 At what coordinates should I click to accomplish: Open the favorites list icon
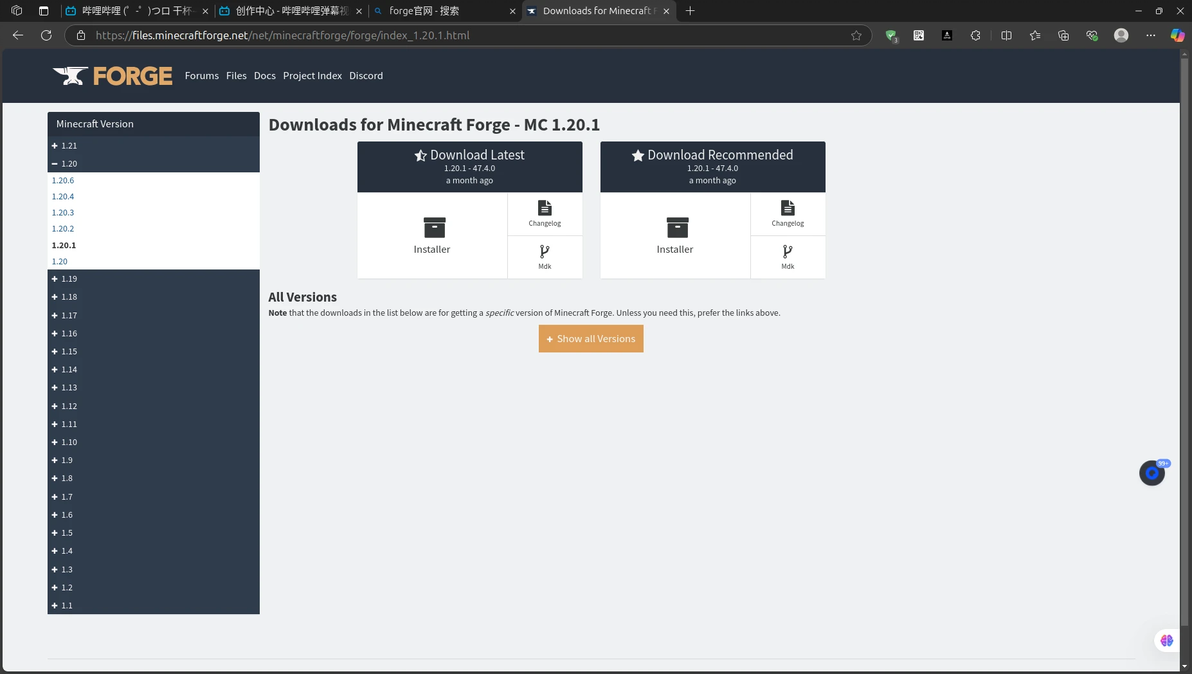click(1035, 35)
